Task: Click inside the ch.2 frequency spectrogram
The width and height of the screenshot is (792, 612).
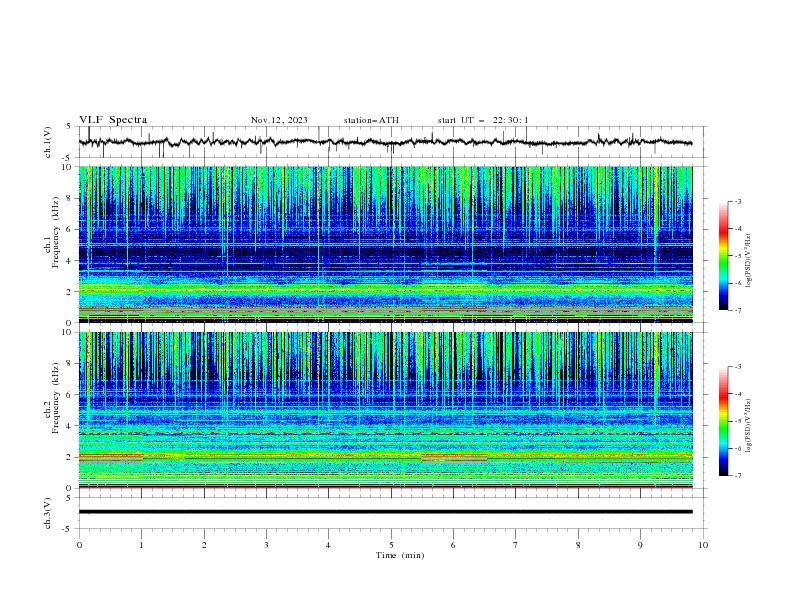Action: coord(385,410)
